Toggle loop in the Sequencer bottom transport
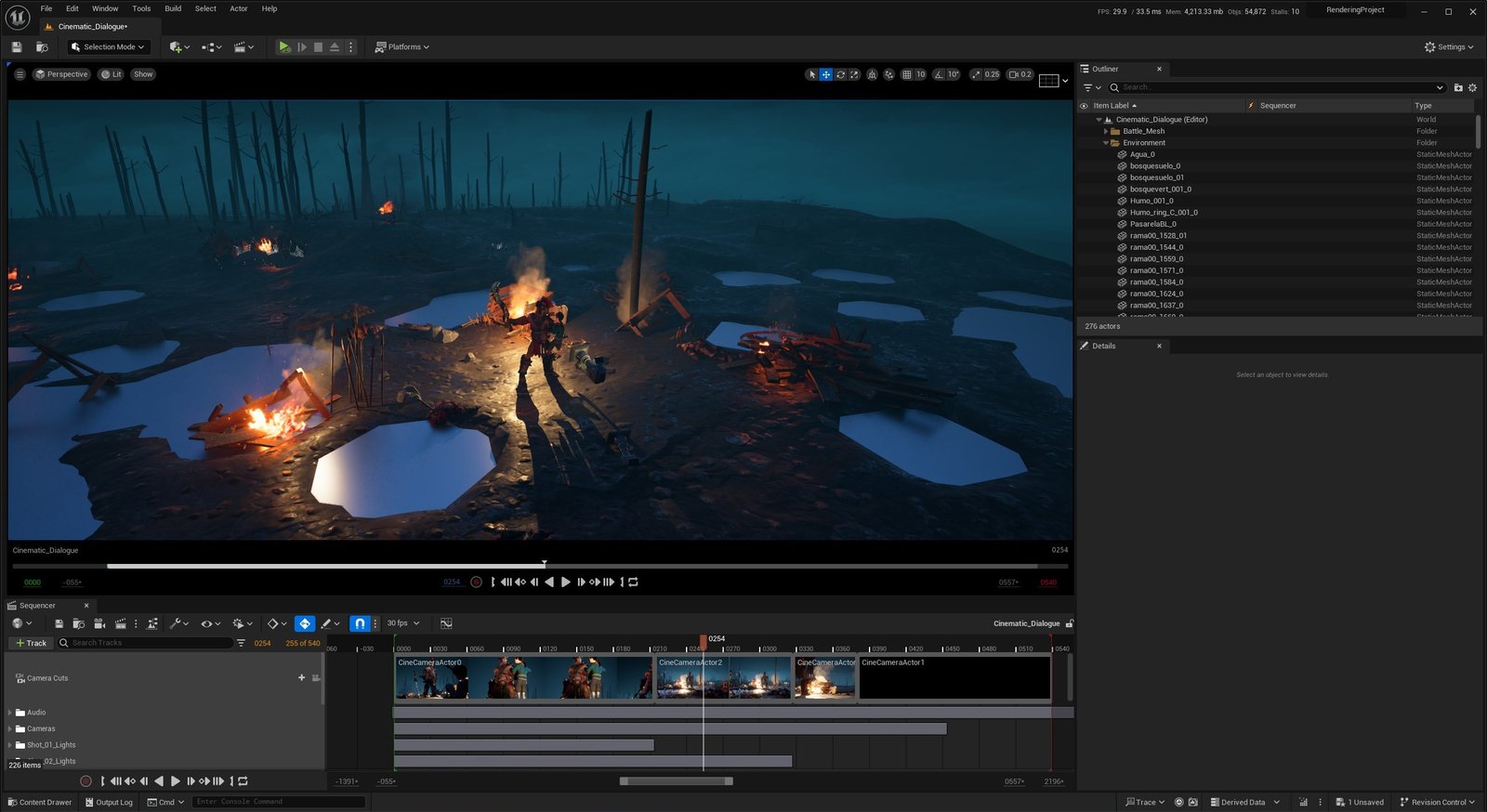 (x=243, y=781)
